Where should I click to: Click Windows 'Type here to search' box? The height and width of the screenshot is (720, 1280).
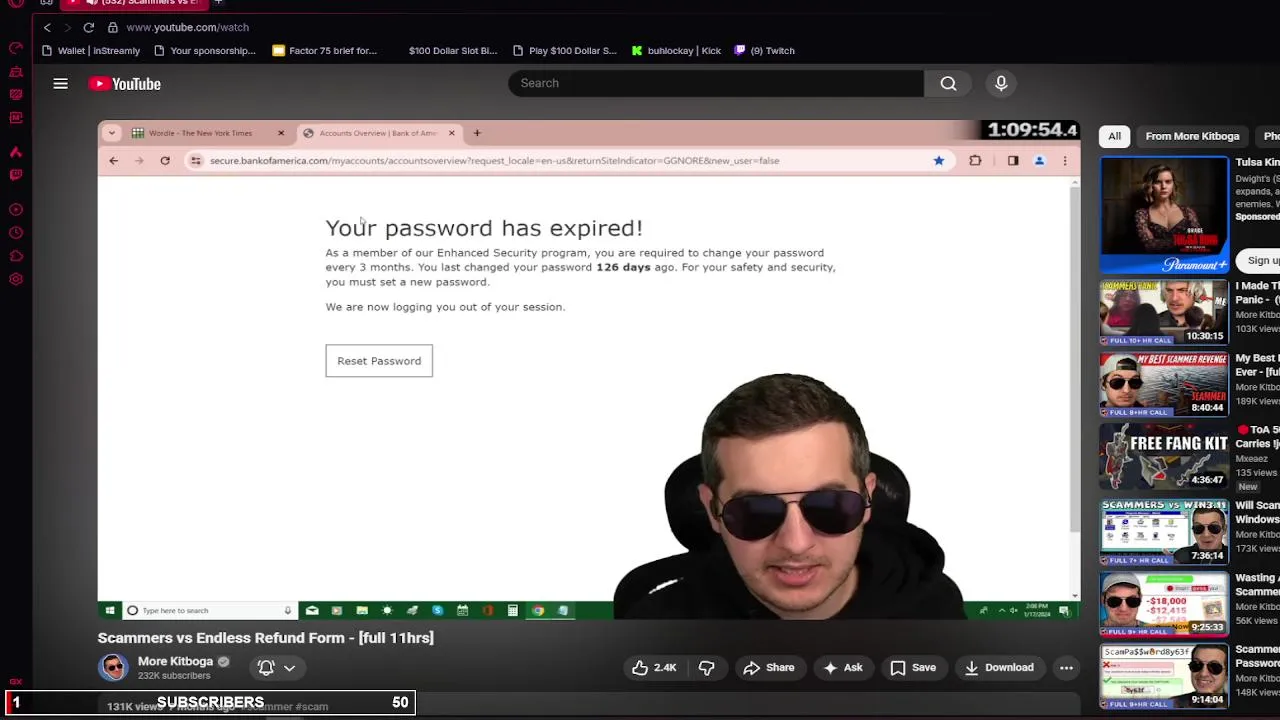coord(209,610)
